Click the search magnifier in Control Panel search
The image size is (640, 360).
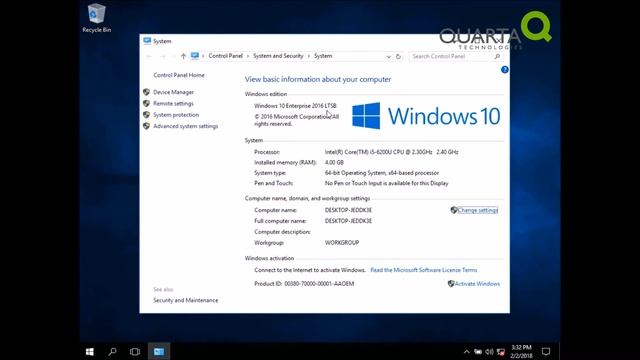click(497, 56)
